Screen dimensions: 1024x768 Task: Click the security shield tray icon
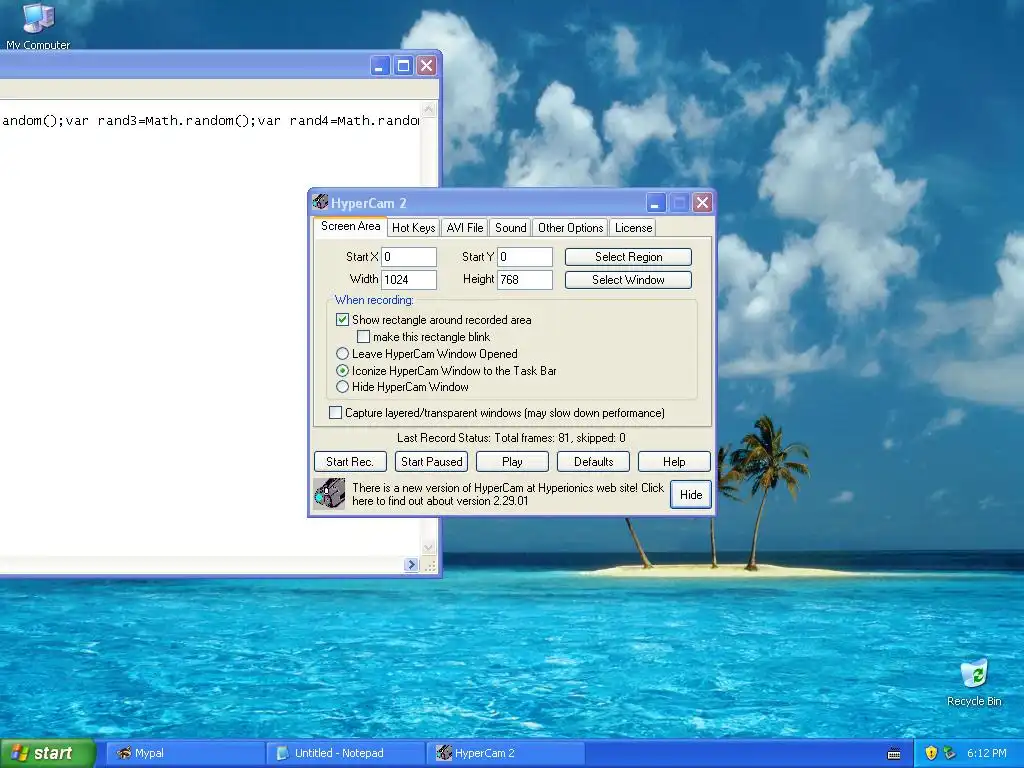(x=931, y=753)
